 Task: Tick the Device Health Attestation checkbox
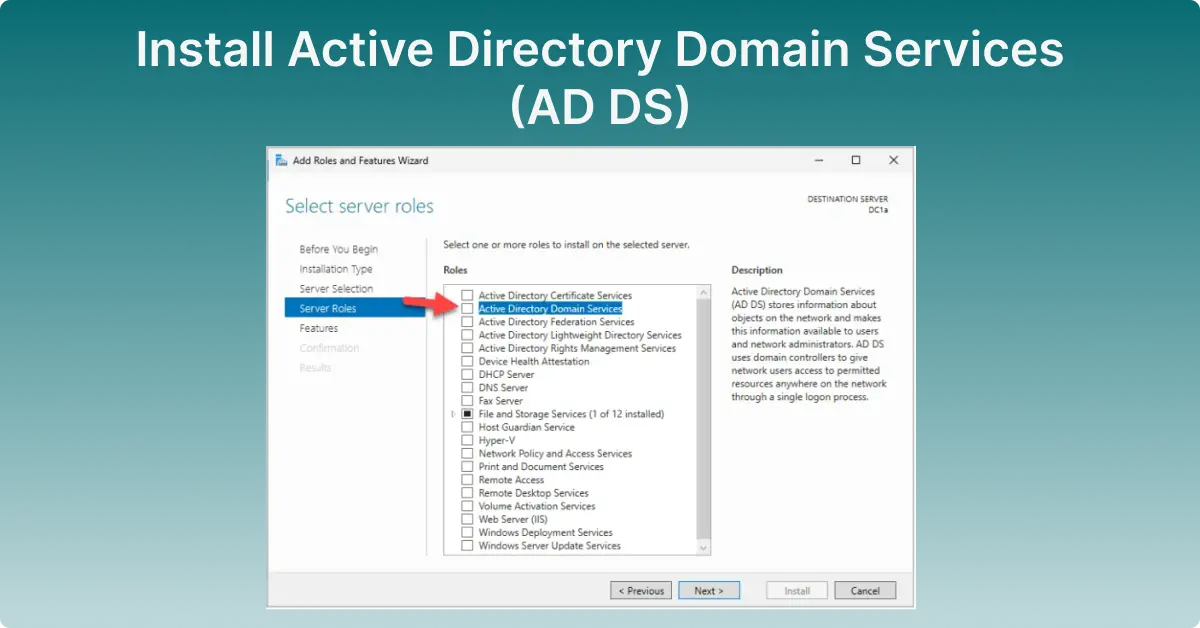pyautogui.click(x=467, y=361)
